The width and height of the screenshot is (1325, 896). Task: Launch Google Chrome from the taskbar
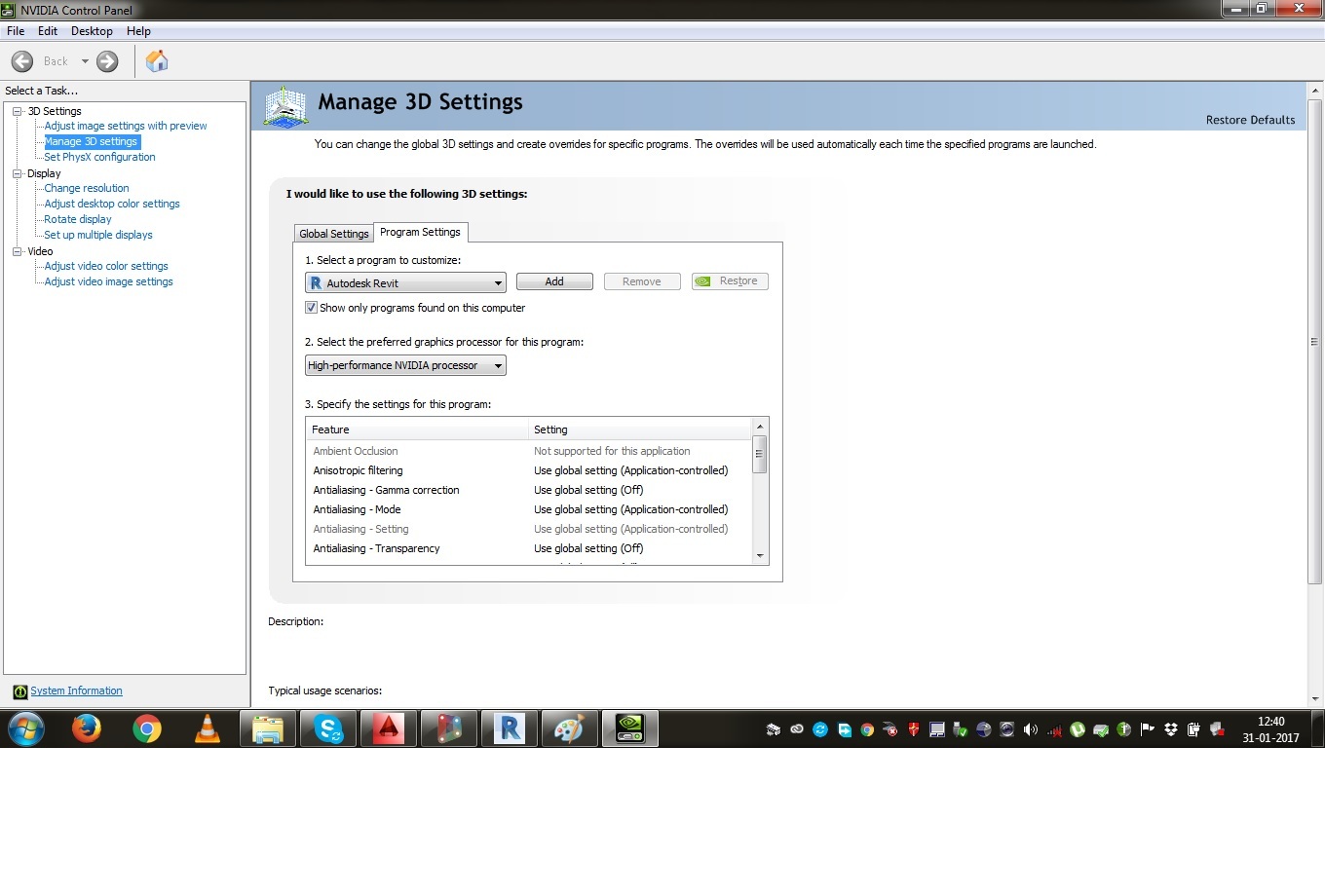(x=147, y=728)
